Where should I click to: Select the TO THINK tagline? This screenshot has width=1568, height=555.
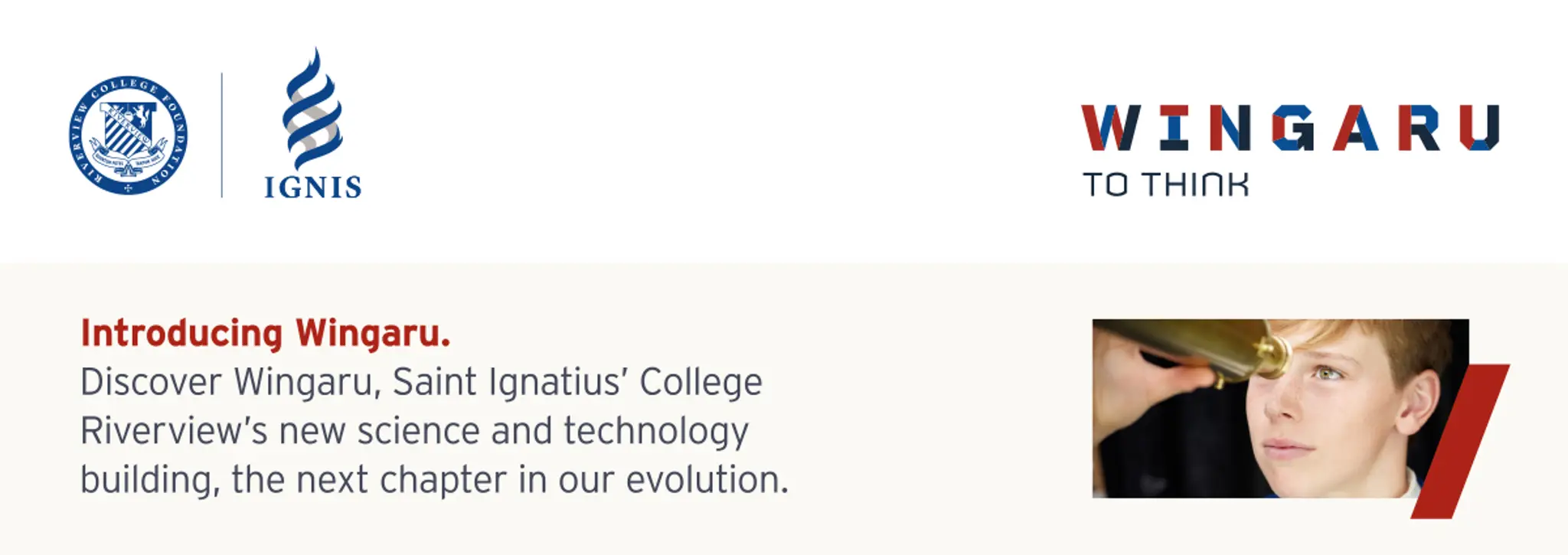(1165, 184)
